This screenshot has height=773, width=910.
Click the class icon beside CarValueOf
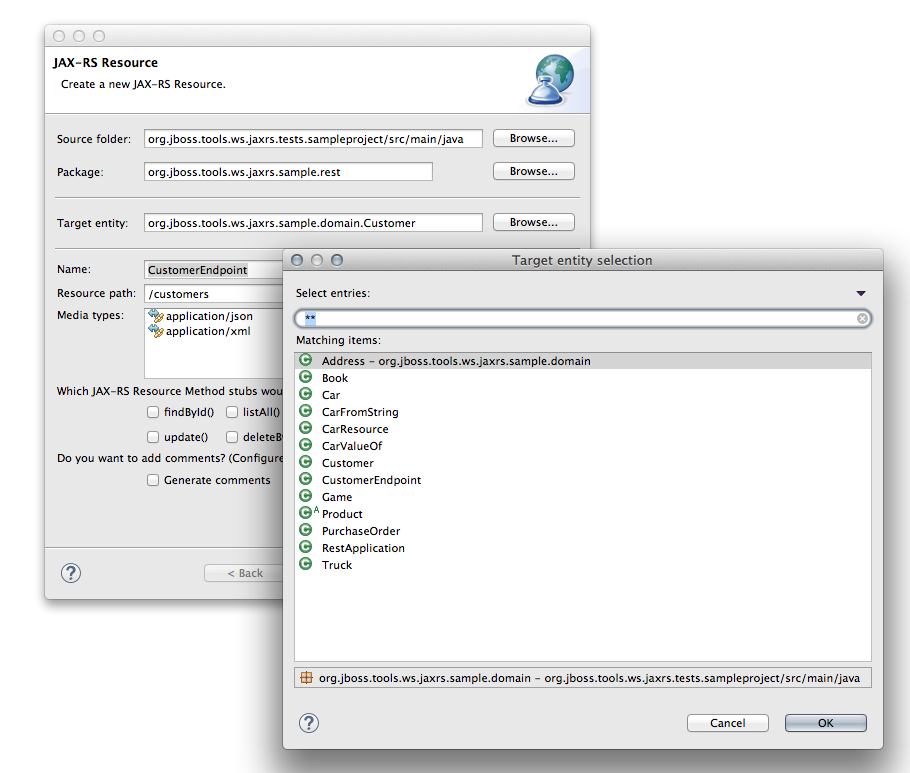tap(305, 445)
